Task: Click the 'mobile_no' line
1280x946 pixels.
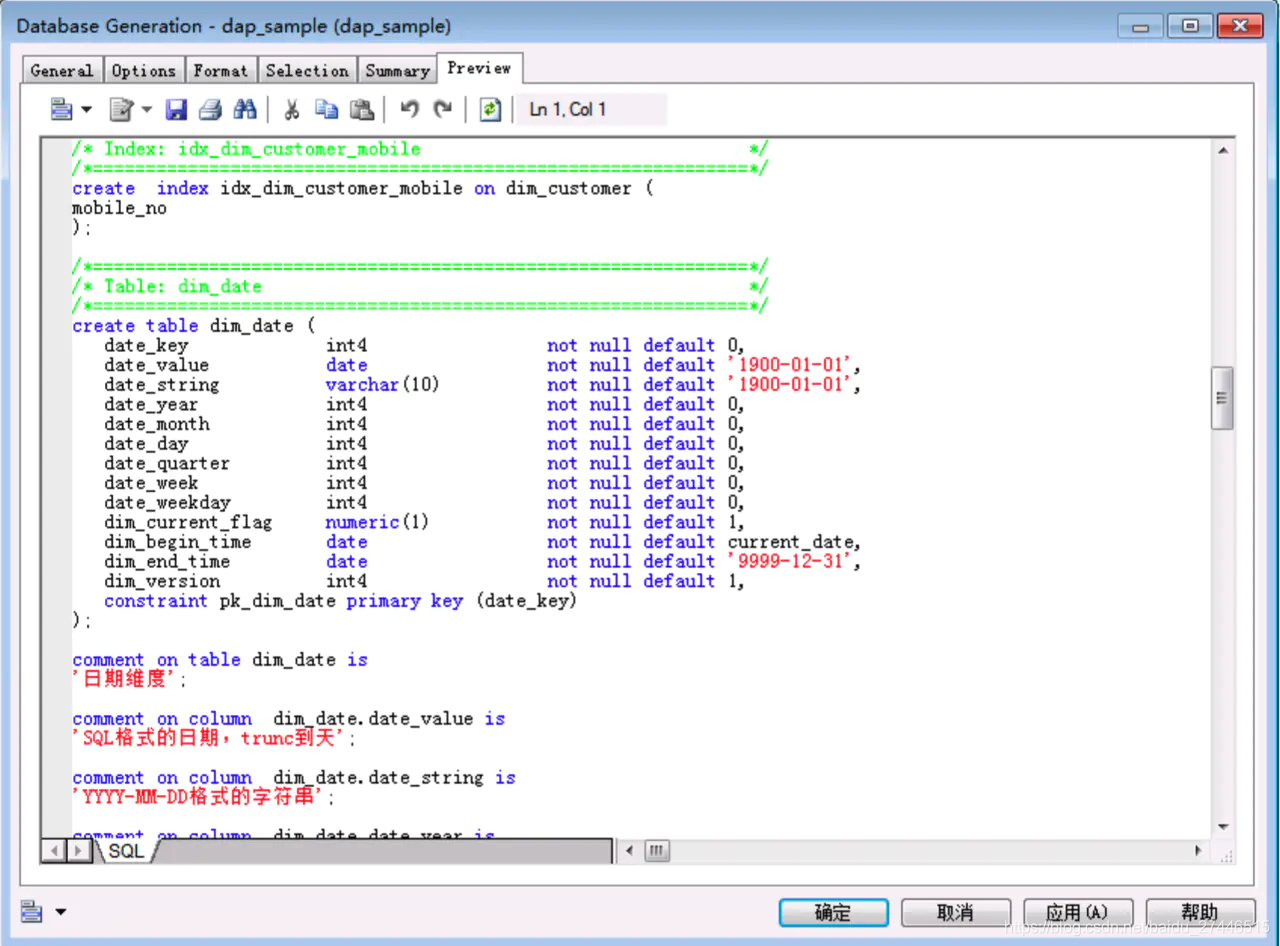Action: tap(119, 209)
